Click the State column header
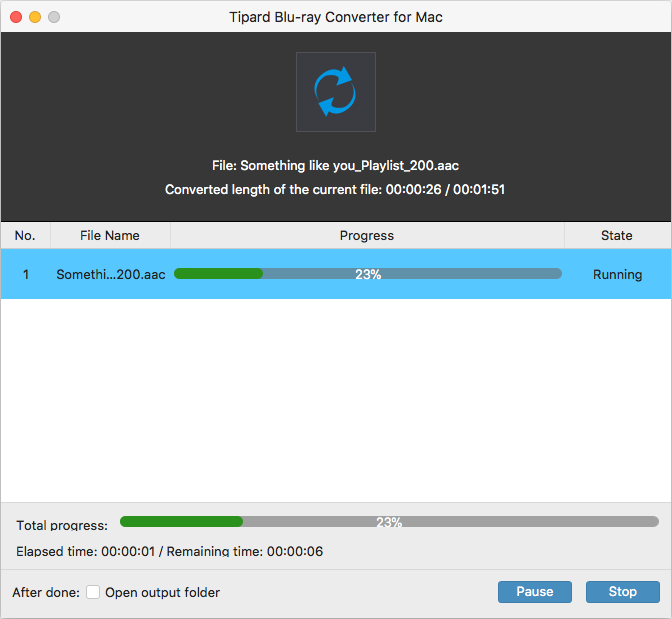This screenshot has width=672, height=619. click(616, 236)
